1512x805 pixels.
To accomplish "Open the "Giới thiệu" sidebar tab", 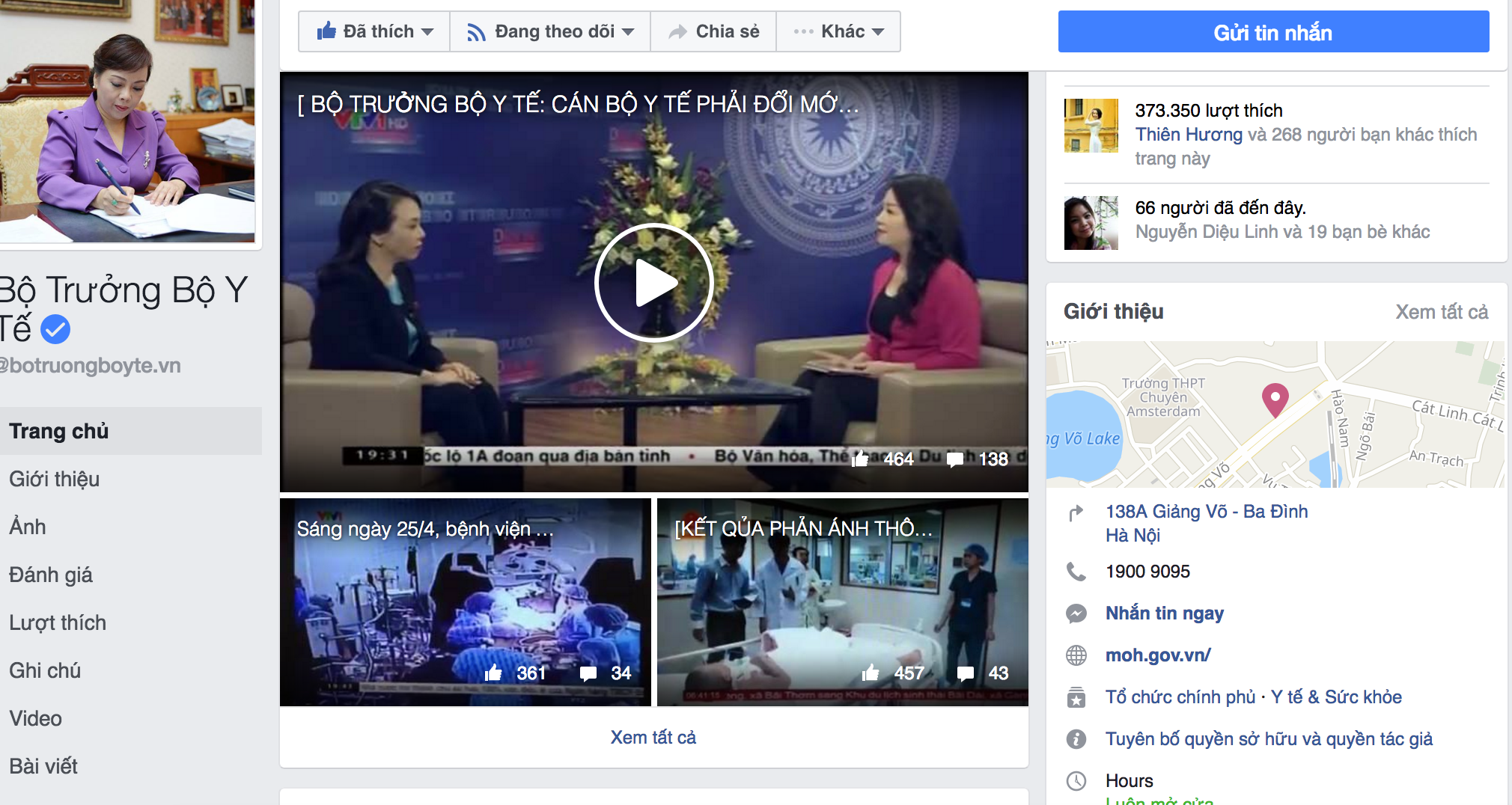I will (54, 479).
